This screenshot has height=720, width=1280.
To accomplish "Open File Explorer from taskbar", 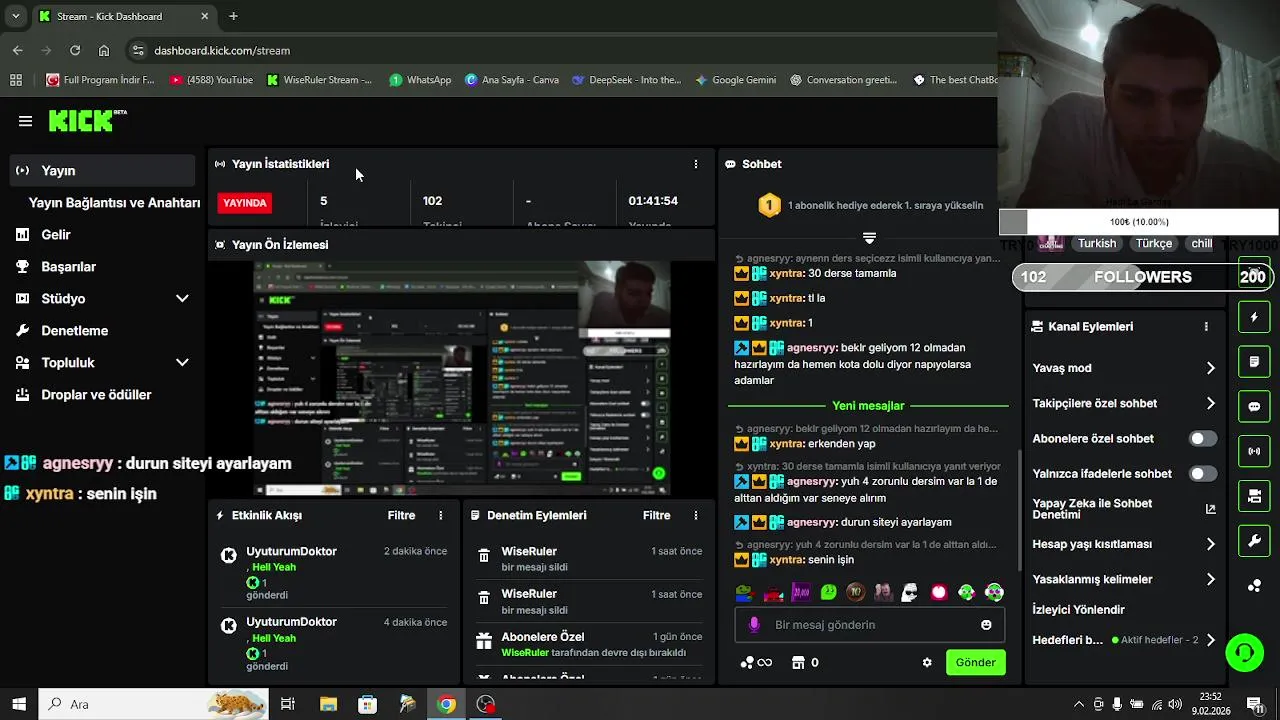I will coord(328,704).
